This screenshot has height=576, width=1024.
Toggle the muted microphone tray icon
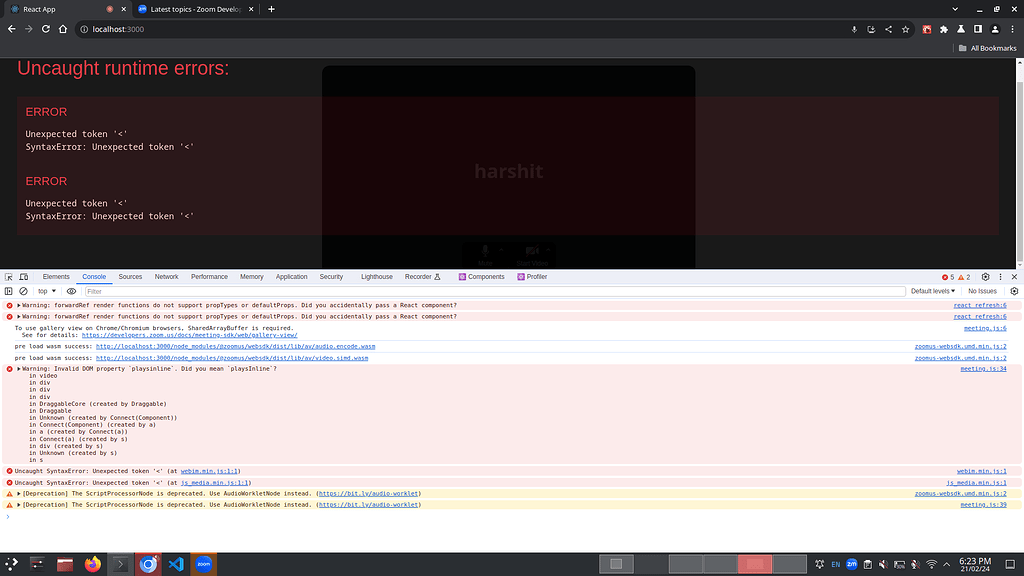[x=914, y=564]
